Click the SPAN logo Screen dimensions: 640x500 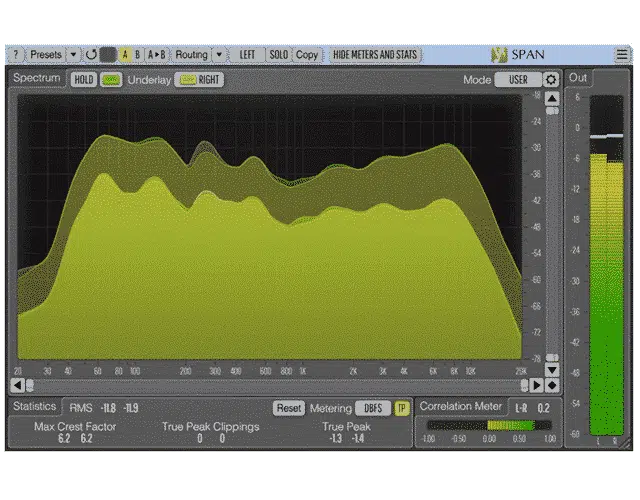[518, 54]
